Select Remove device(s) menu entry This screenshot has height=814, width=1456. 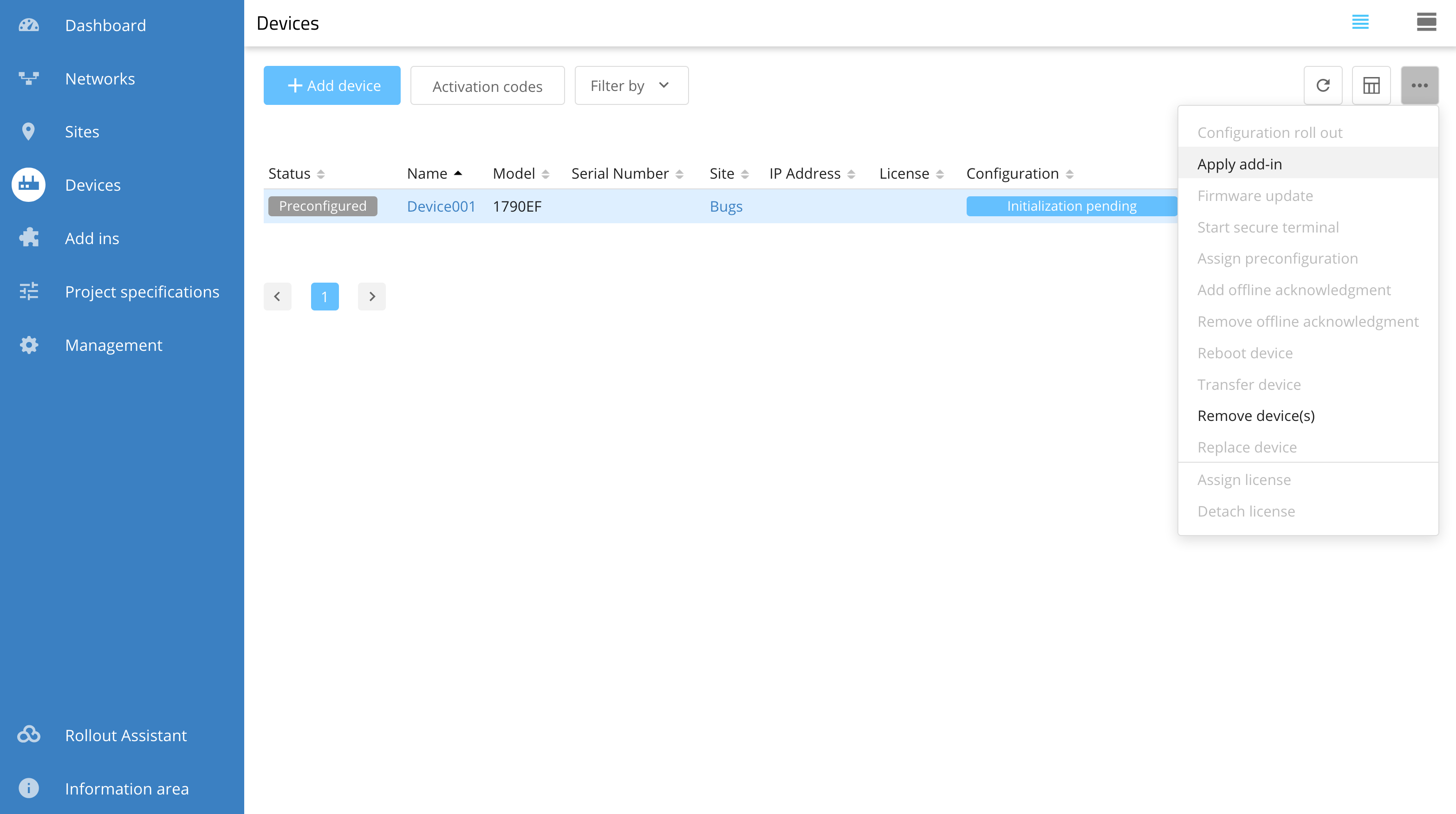1255,416
